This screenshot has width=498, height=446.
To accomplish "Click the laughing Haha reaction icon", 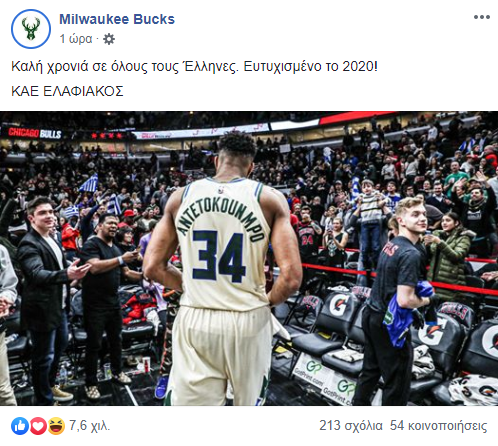I will [56, 426].
